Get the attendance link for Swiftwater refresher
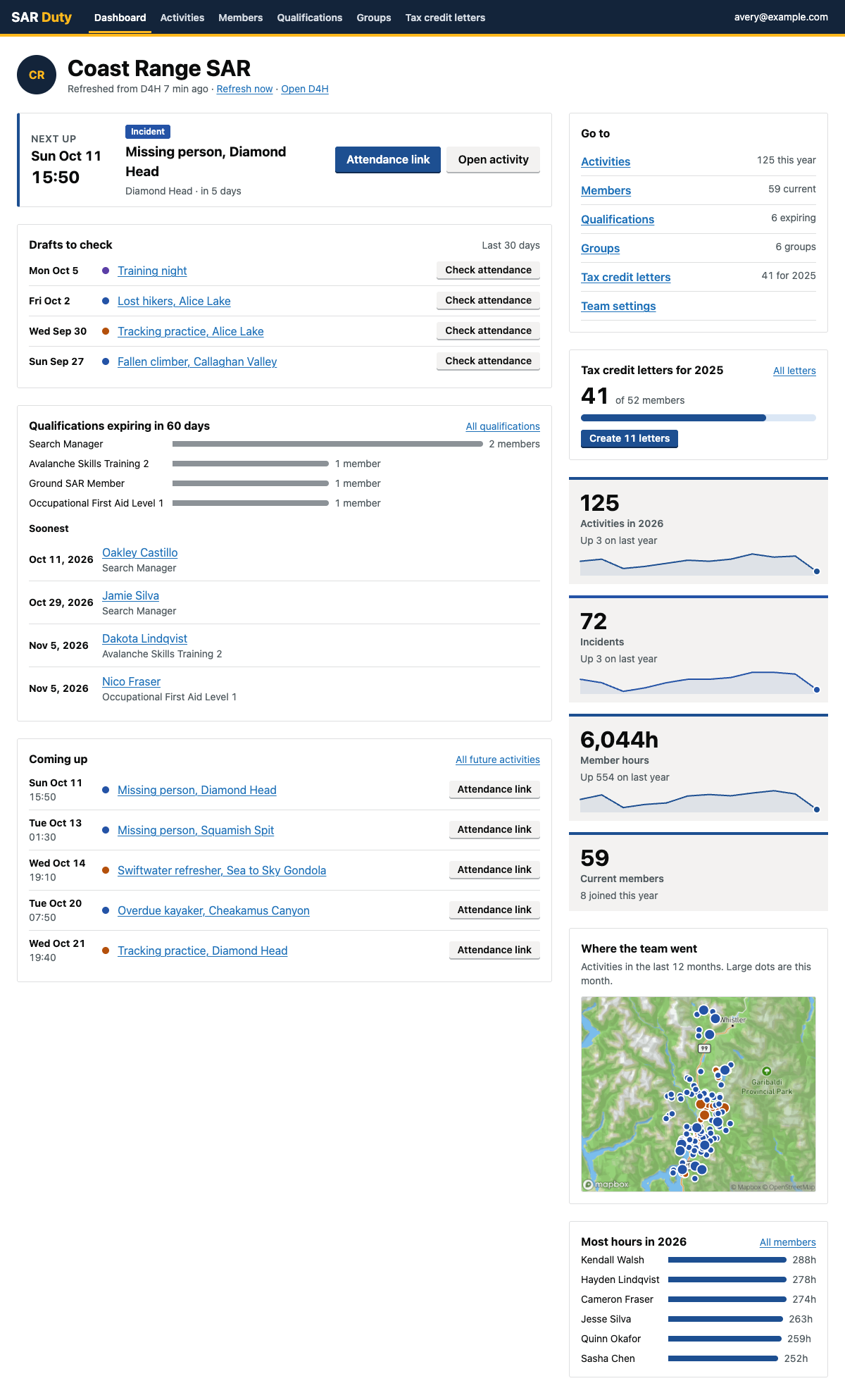 [494, 870]
